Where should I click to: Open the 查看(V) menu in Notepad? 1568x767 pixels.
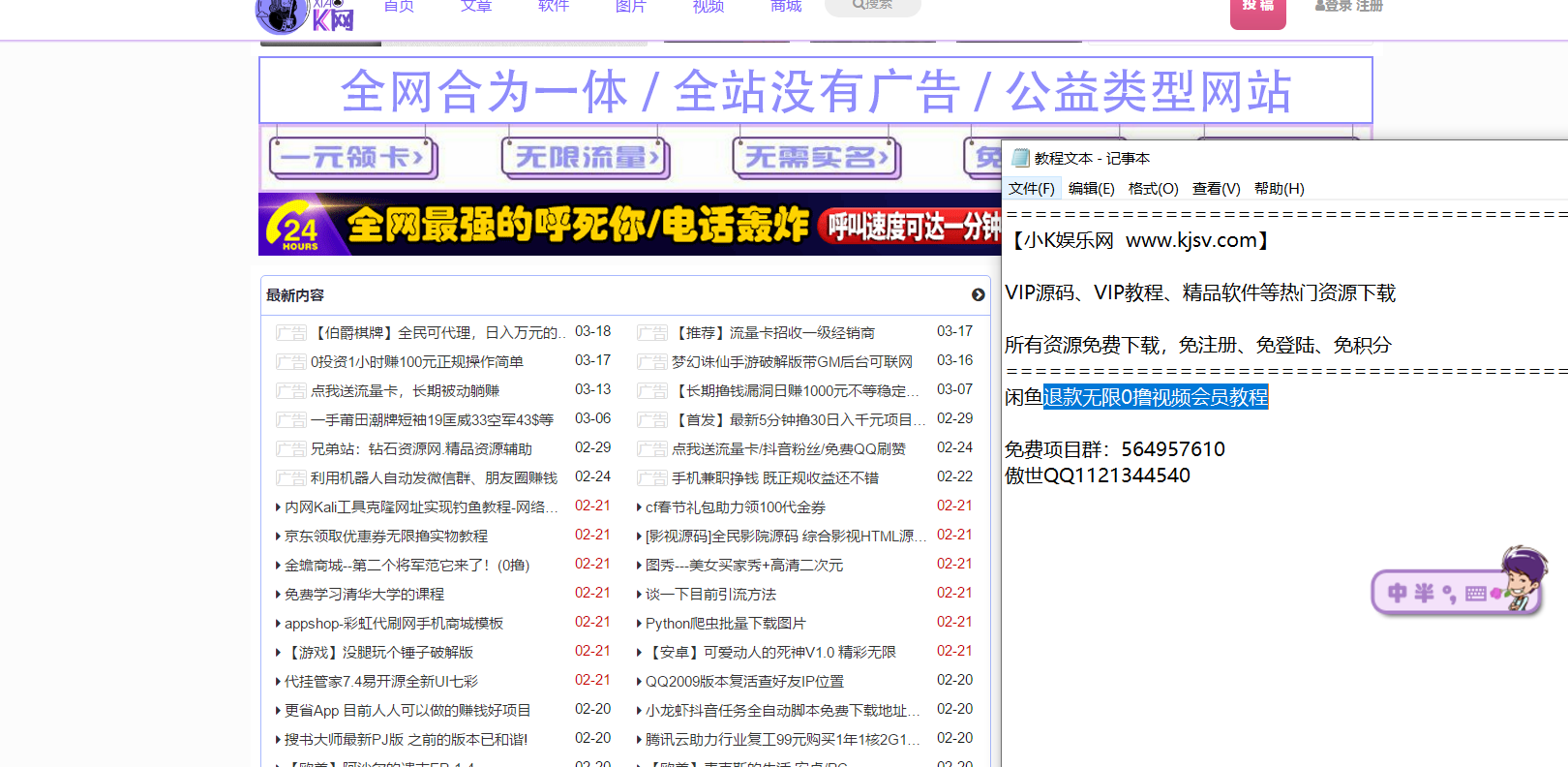click(x=1217, y=188)
